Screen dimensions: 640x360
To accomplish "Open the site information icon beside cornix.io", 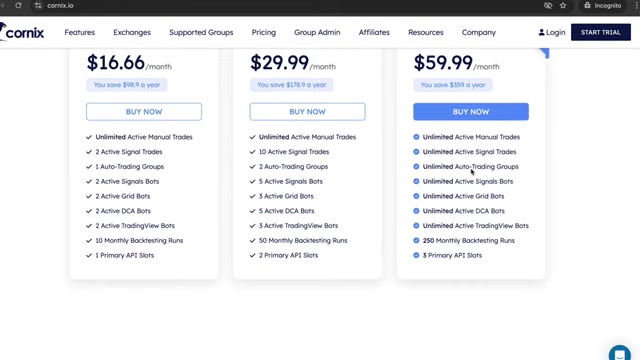I will [x=38, y=6].
